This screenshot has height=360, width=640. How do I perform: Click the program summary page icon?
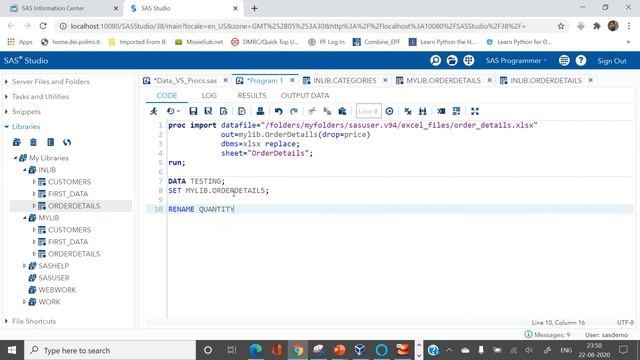(223, 111)
